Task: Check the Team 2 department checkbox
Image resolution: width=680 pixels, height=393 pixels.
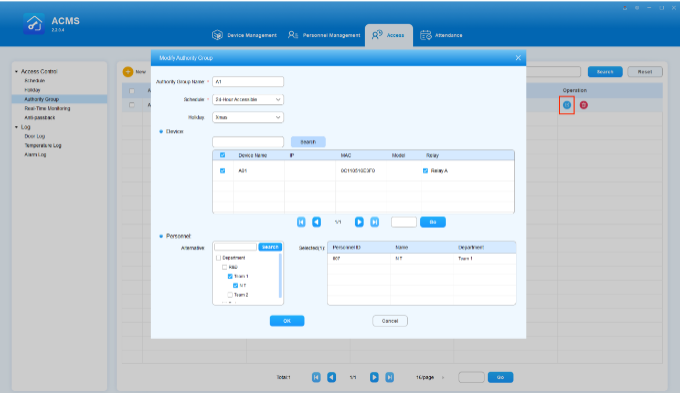Action: click(x=230, y=295)
